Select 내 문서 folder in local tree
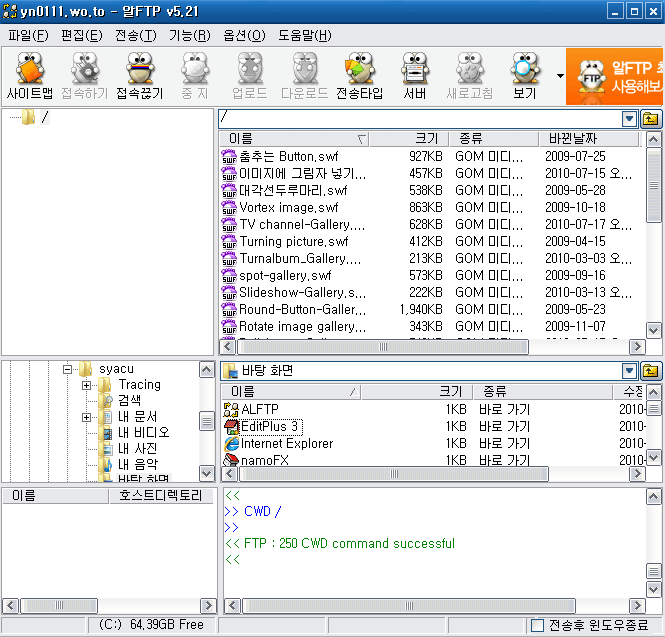Screen dimensions: 665x637 137,417
